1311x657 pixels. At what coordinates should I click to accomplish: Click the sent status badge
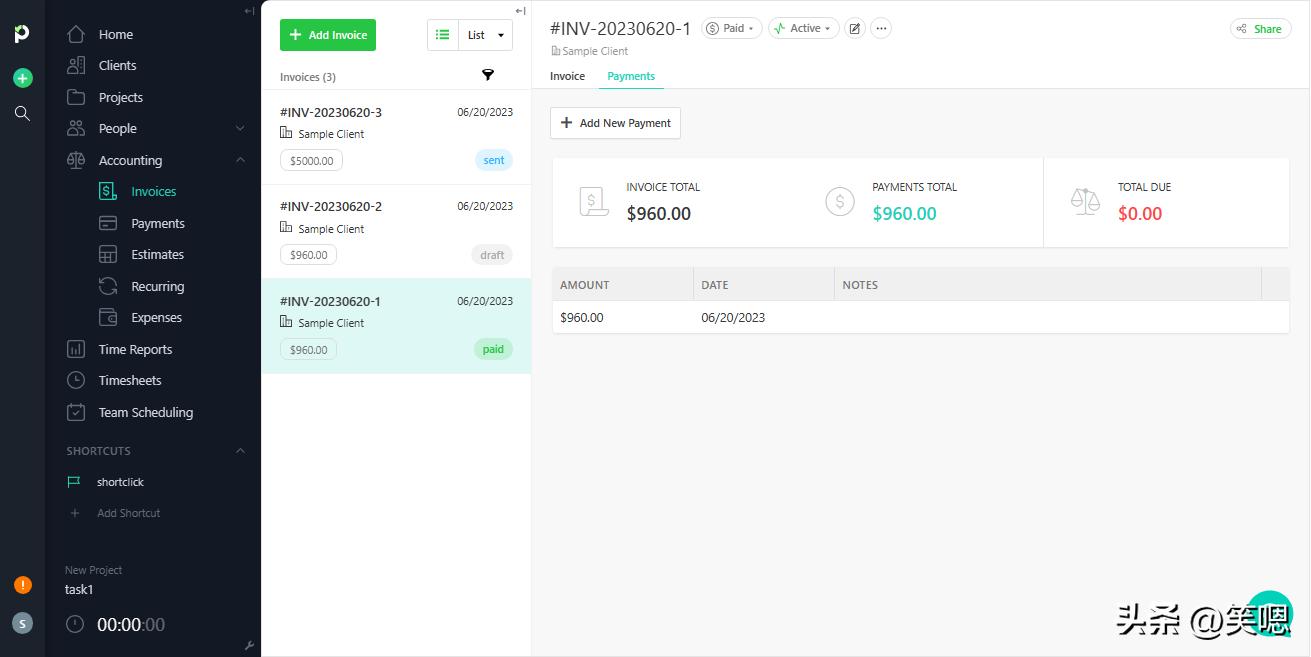click(x=494, y=160)
